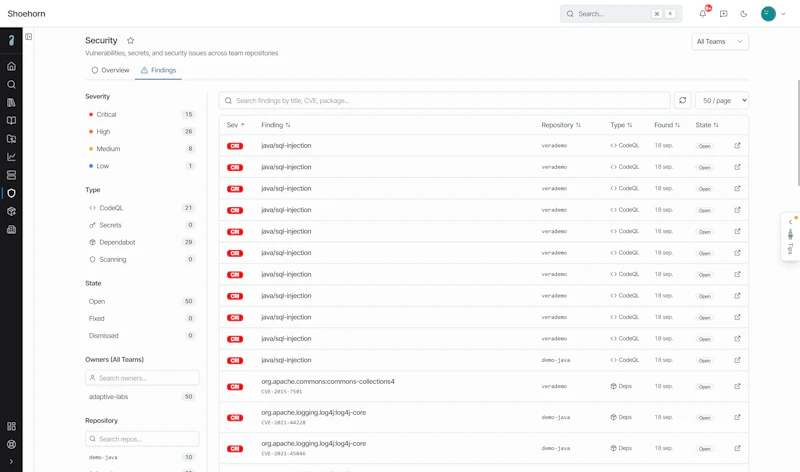The image size is (800, 472).
Task: Filter by Dismissed state
Action: pyautogui.click(x=141, y=336)
